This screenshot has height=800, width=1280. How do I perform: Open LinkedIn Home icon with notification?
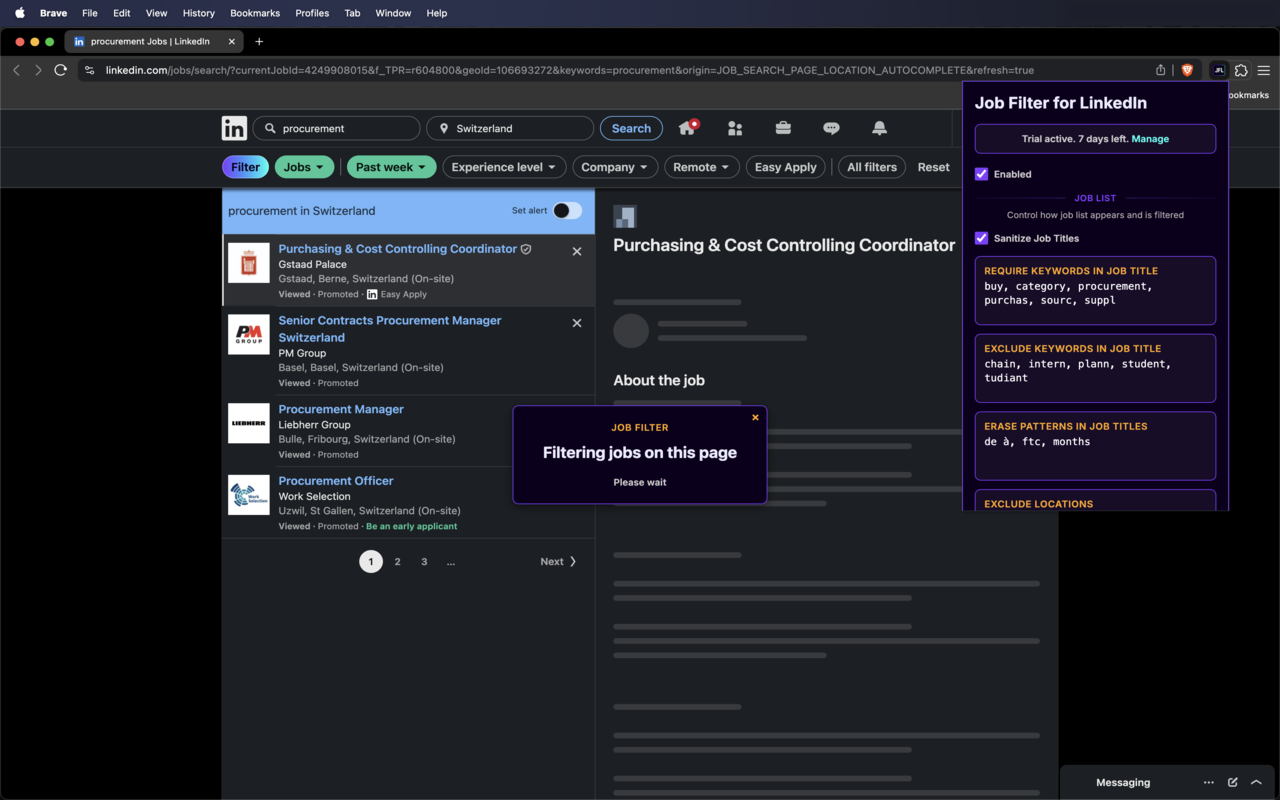[x=688, y=128]
